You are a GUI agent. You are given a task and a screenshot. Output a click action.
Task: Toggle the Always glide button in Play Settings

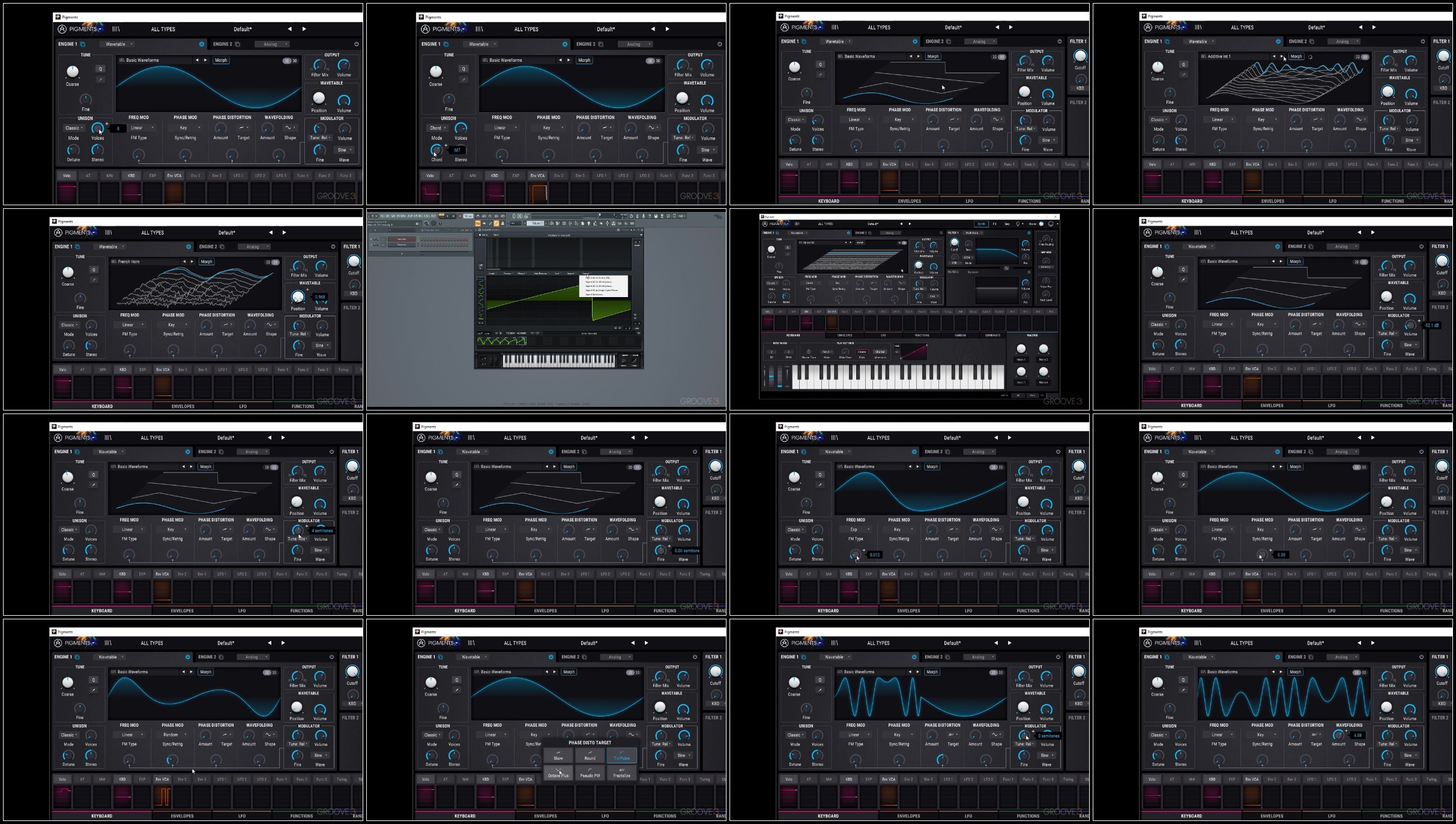pos(862,352)
